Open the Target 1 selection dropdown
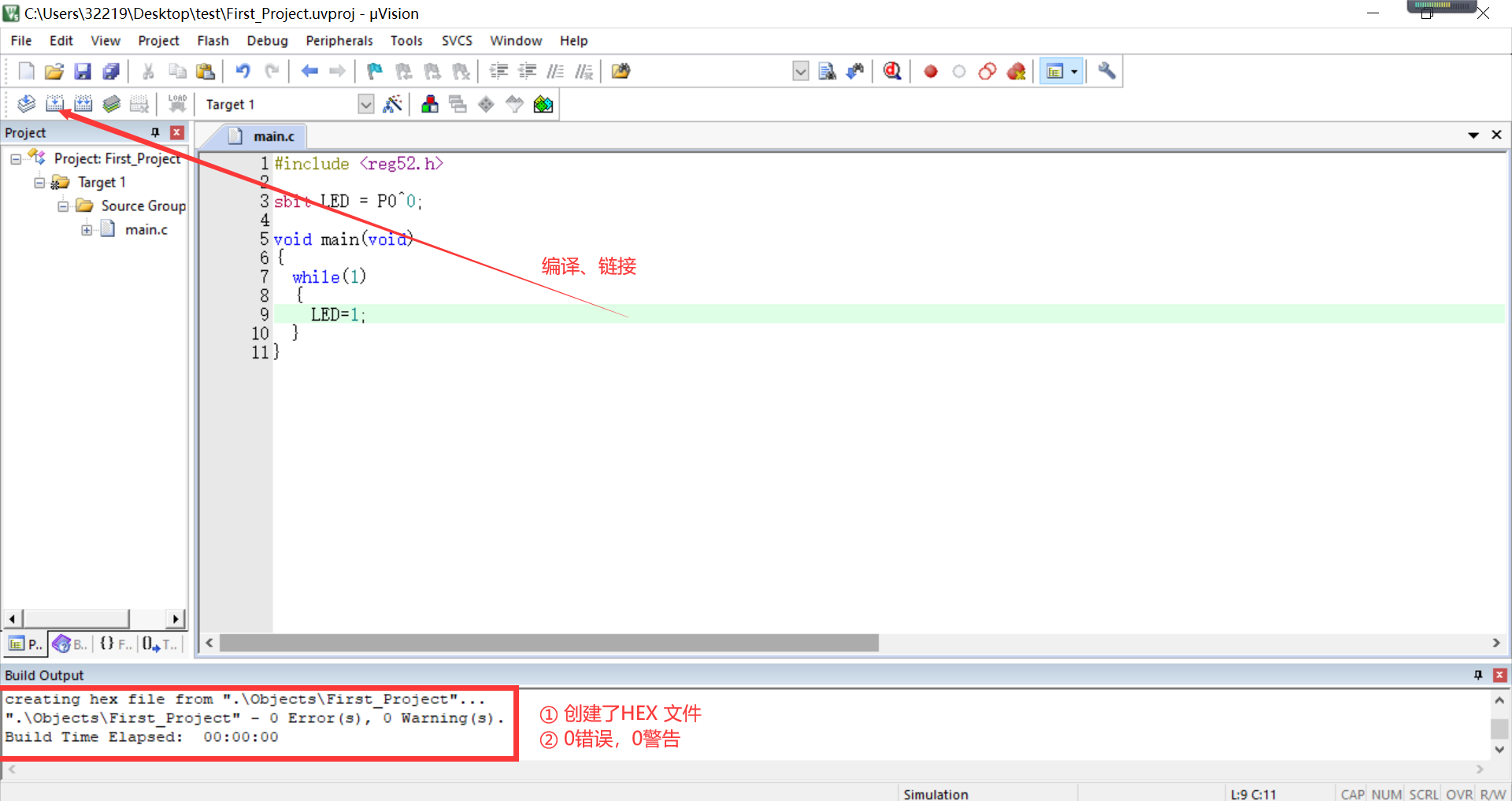1512x801 pixels. pyautogui.click(x=365, y=103)
